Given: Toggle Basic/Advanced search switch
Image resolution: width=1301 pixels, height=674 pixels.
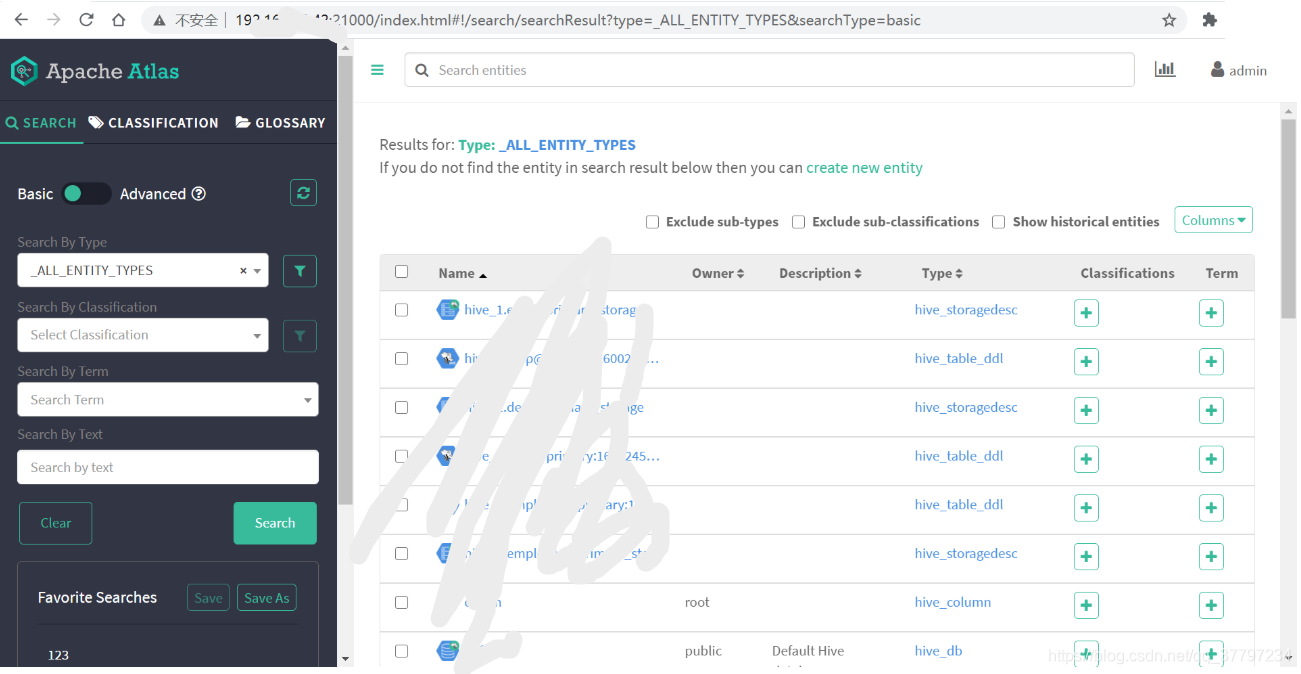Looking at the screenshot, I should pyautogui.click(x=86, y=193).
